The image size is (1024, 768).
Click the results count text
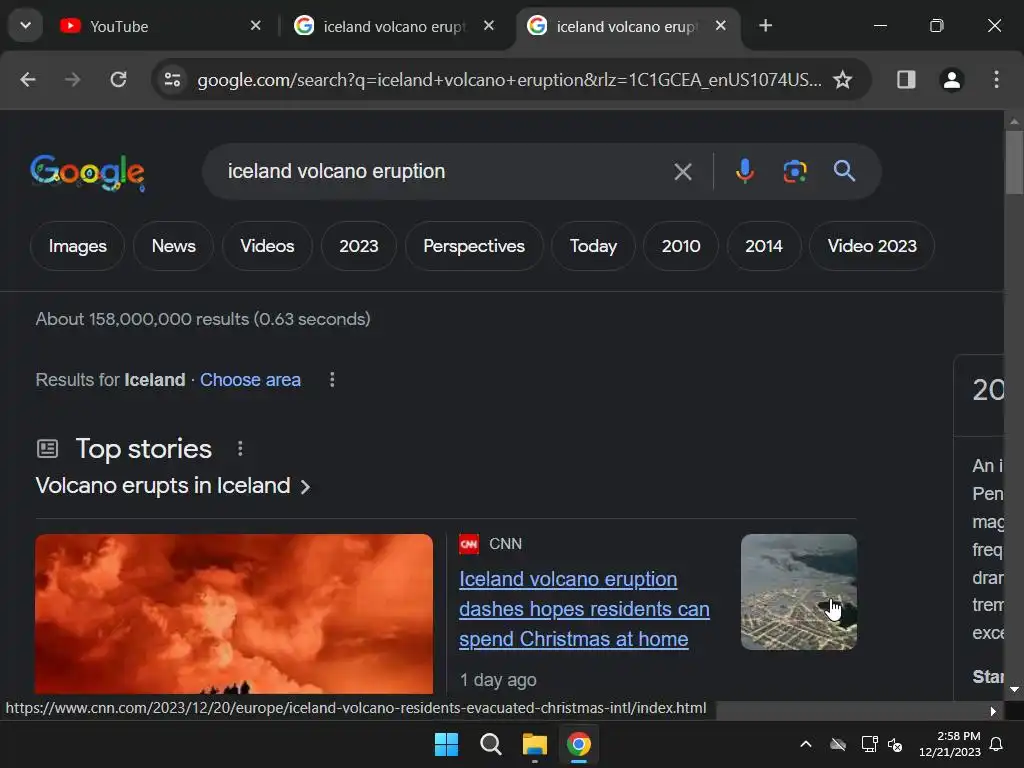[x=202, y=319]
